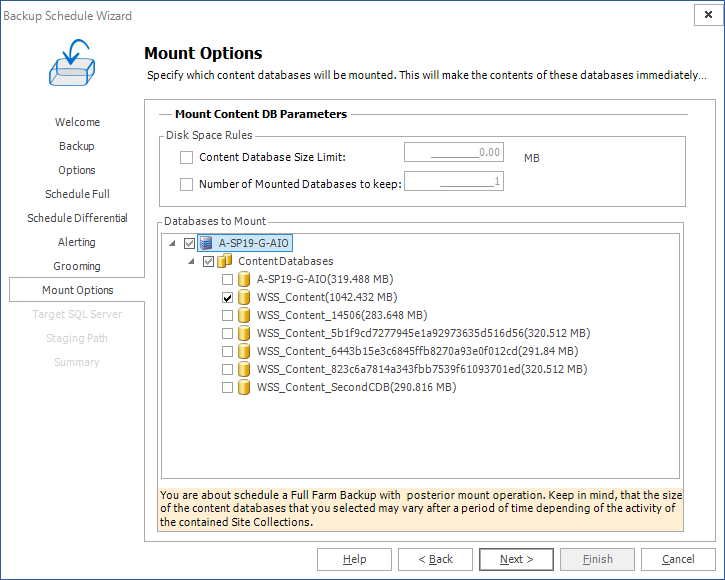Click the ContentDatabases folder icon
The width and height of the screenshot is (725, 580).
(225, 261)
